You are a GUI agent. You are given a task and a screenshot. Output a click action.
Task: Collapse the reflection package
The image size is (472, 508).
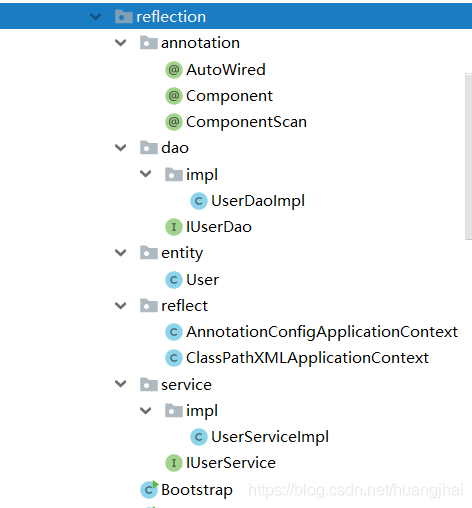click(96, 16)
